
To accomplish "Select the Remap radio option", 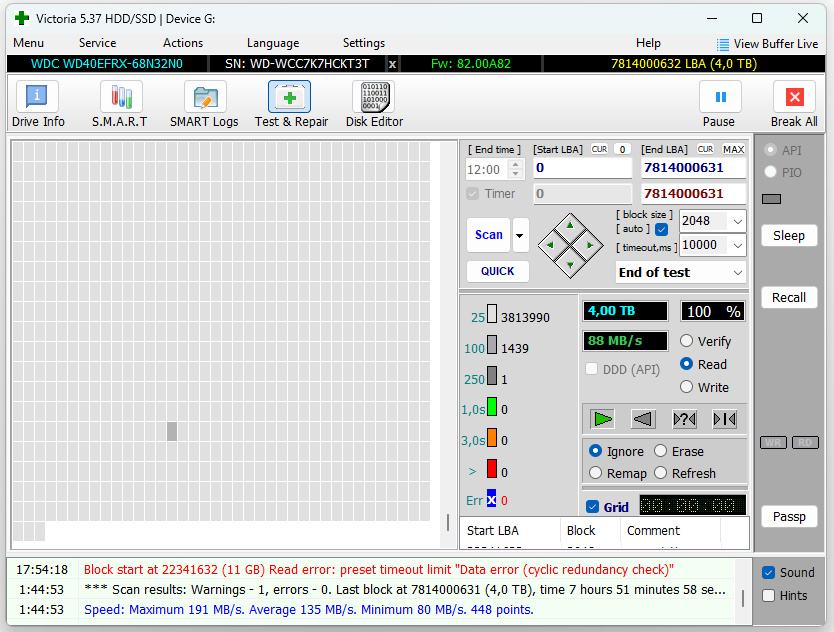I will coord(595,473).
